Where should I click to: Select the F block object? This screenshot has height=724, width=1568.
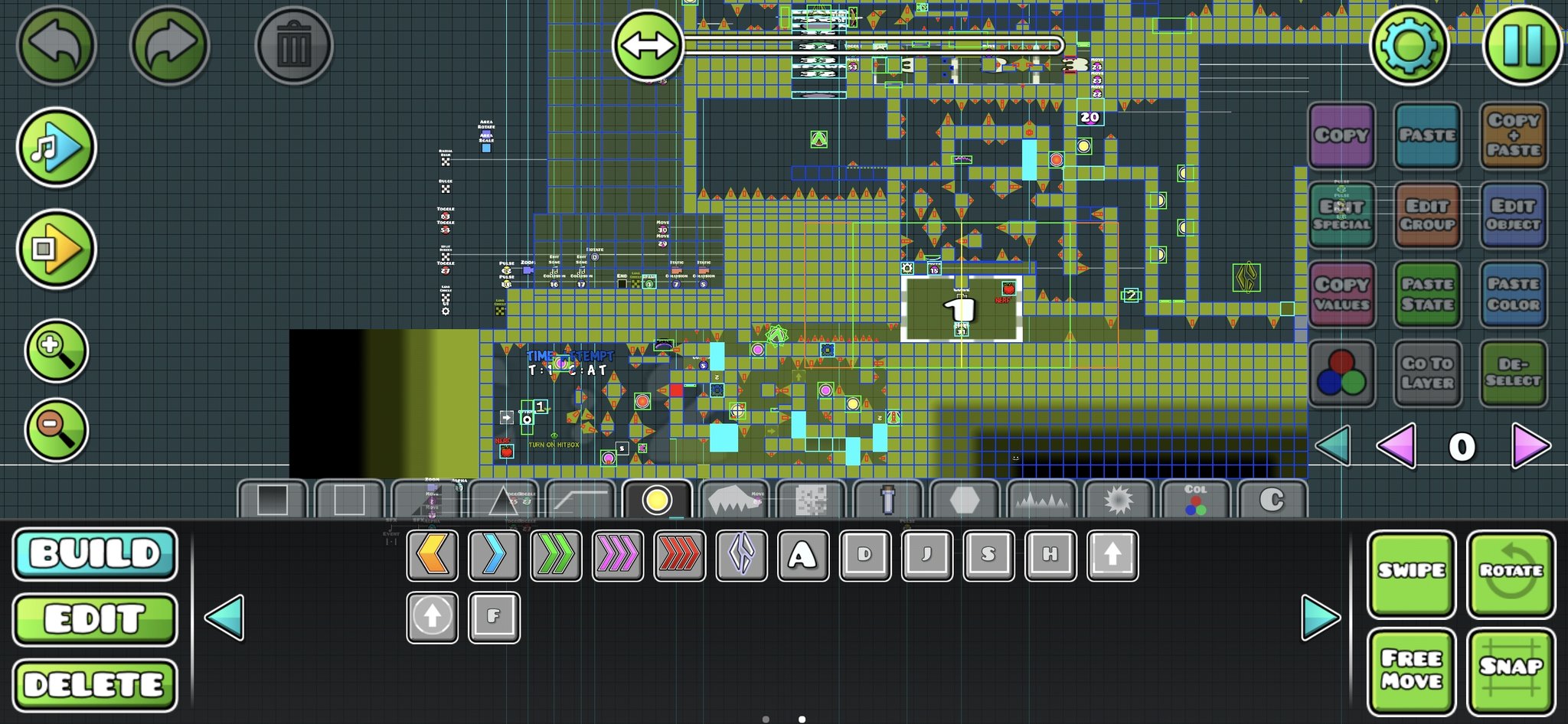click(494, 617)
